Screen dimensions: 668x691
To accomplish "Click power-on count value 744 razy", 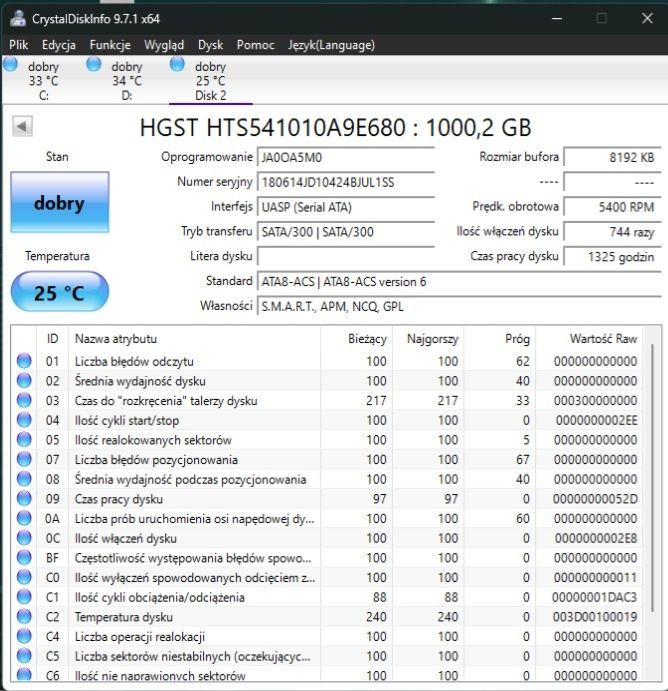I will tap(612, 232).
